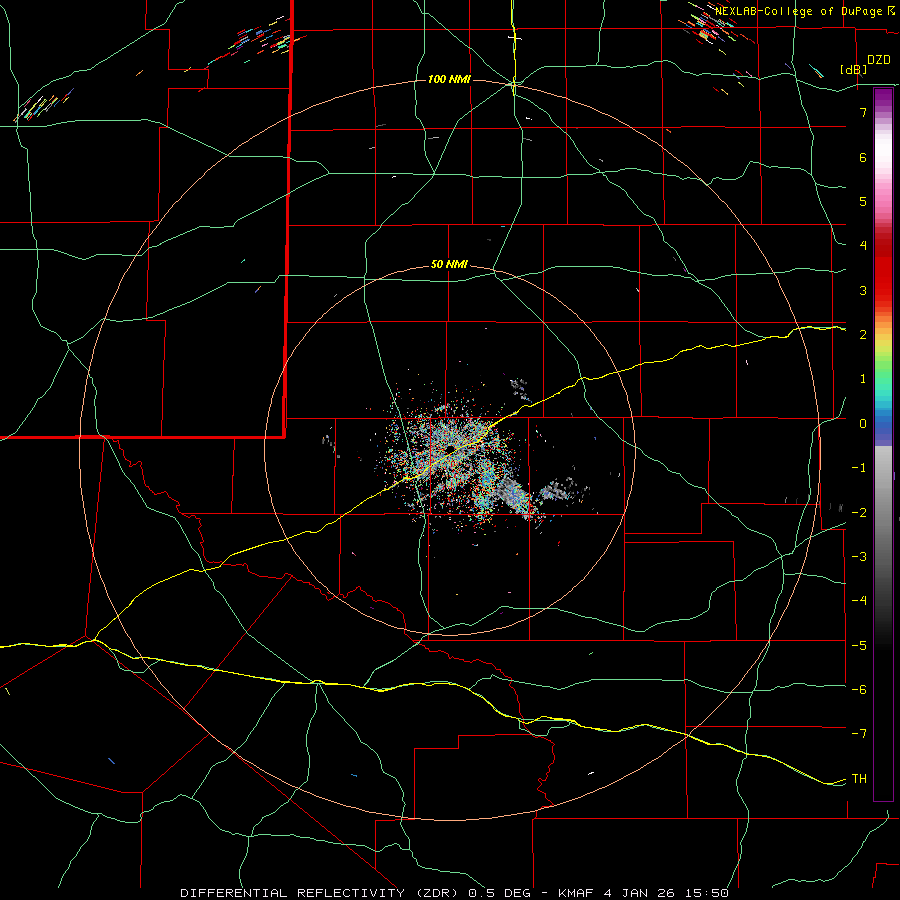Click the "-1" scale label

tap(859, 468)
